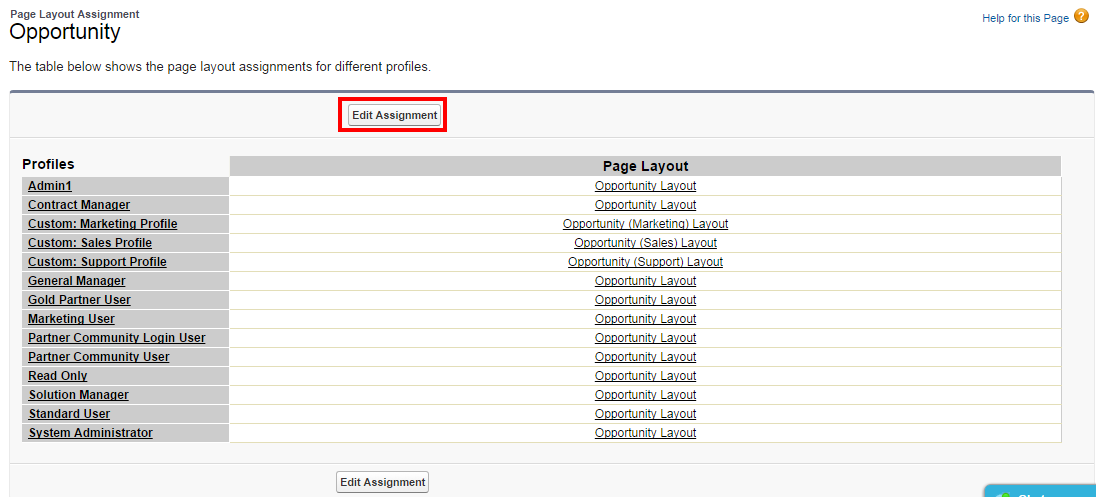Open the Admin1 profile link

50,186
